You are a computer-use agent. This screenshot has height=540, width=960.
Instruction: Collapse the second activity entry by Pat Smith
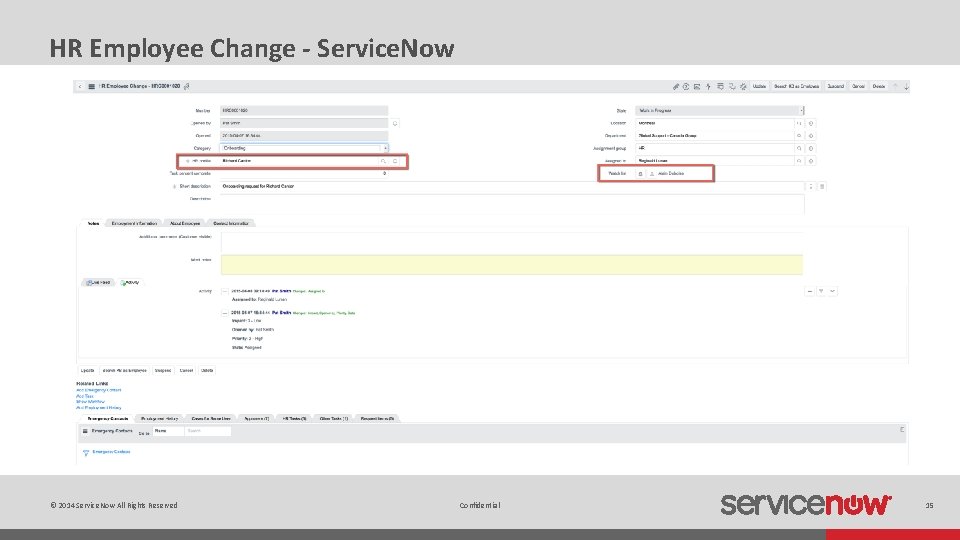tap(225, 313)
